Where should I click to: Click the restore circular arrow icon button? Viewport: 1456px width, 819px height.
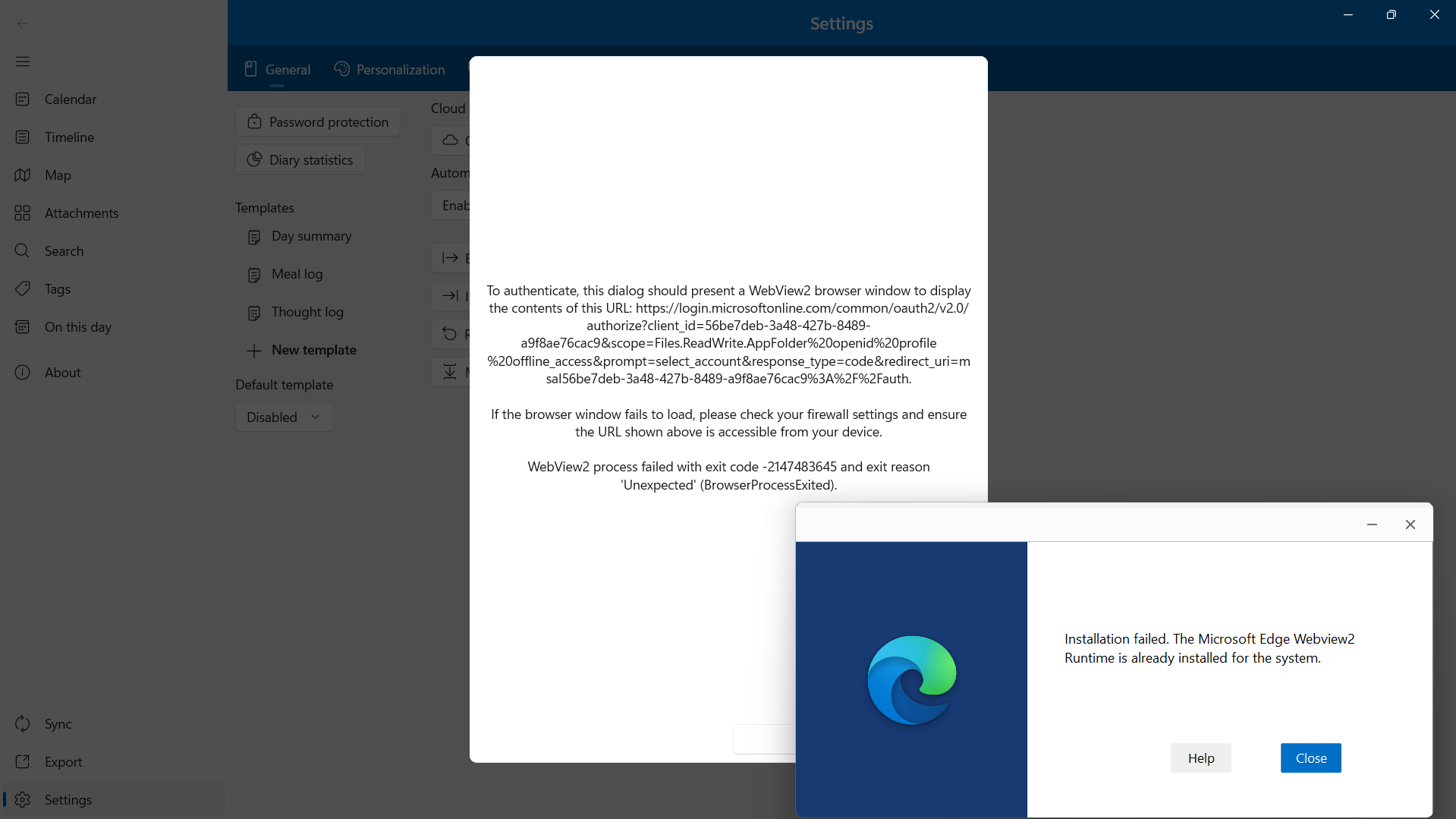(x=451, y=334)
